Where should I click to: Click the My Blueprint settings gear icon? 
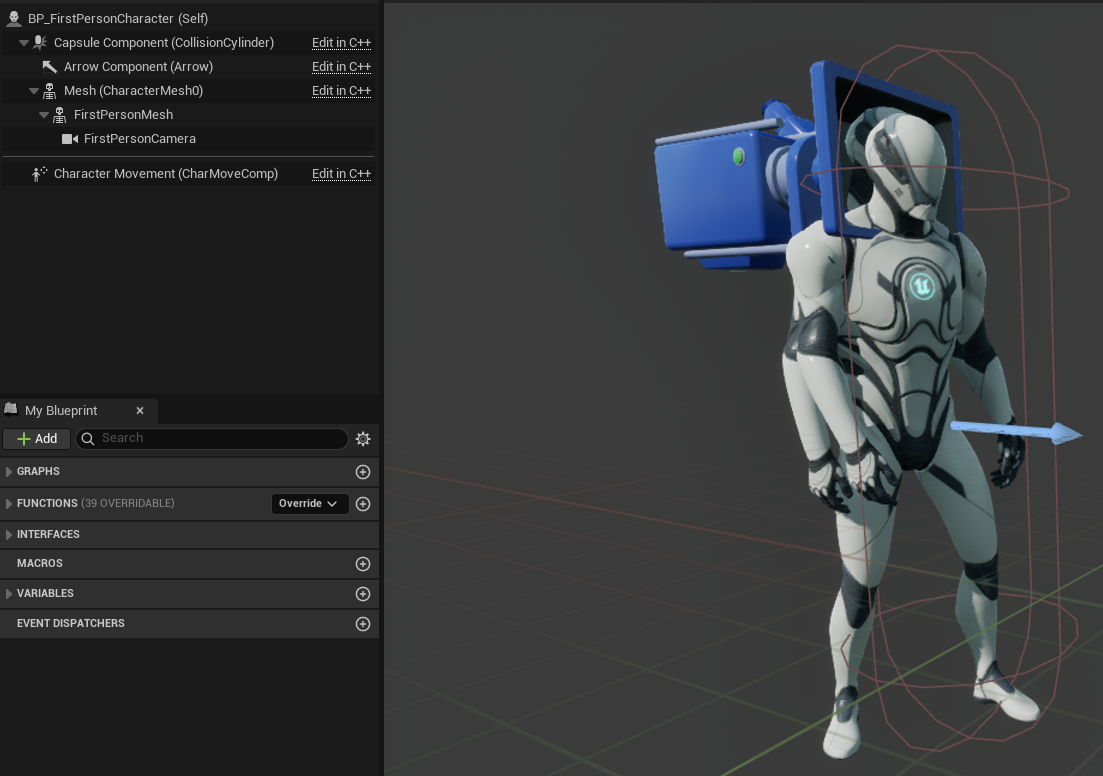tap(363, 439)
